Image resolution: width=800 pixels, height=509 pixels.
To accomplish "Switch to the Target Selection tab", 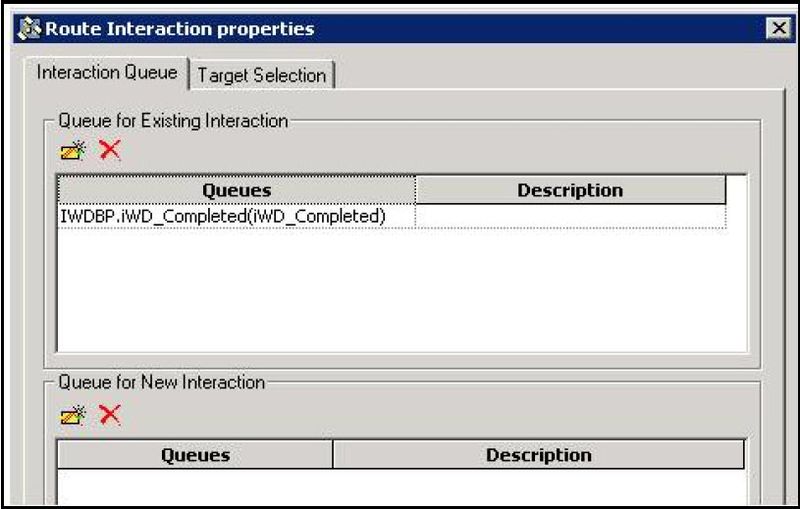I will tap(262, 75).
